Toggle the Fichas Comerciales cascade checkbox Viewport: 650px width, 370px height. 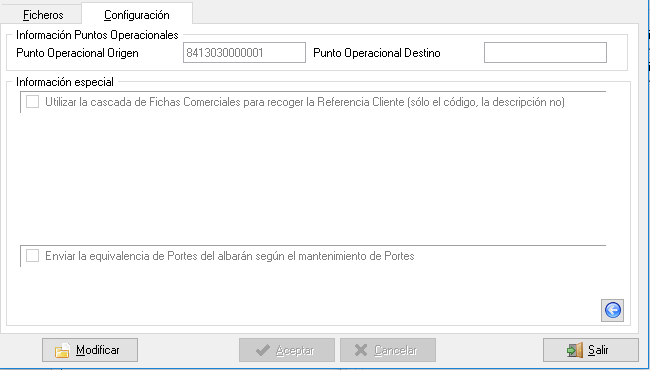pos(32,102)
